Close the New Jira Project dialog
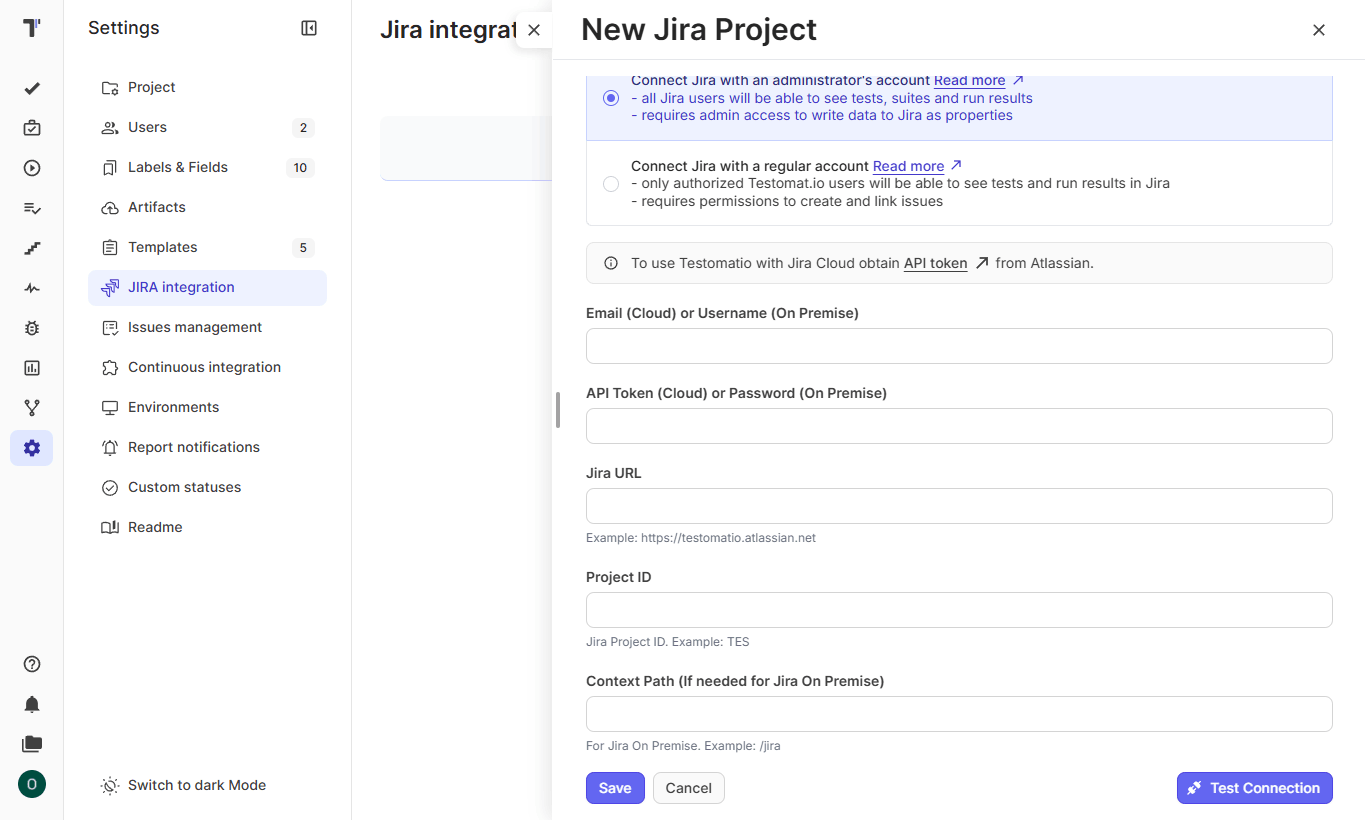The image size is (1366, 820). tap(1319, 30)
